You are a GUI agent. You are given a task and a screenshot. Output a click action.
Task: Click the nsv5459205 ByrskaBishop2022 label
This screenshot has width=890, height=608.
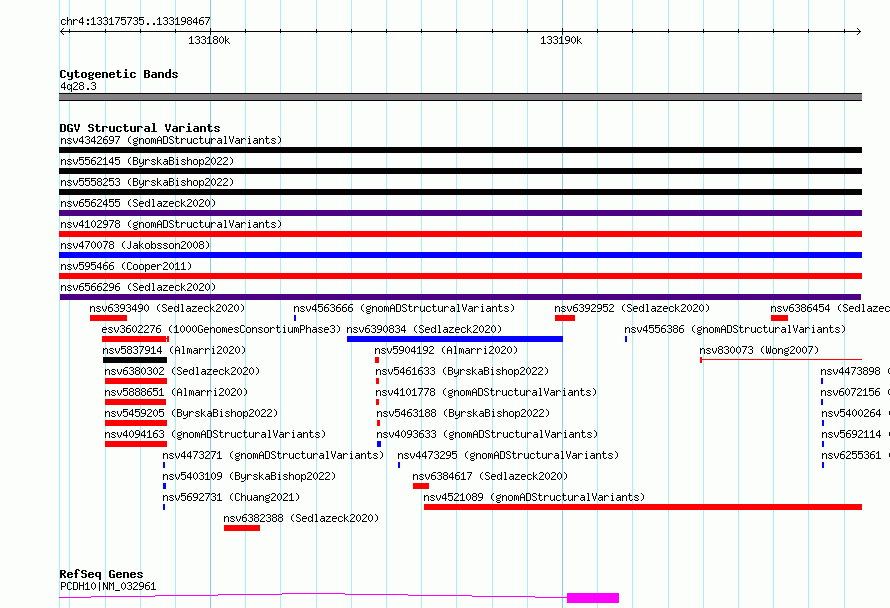click(x=191, y=413)
